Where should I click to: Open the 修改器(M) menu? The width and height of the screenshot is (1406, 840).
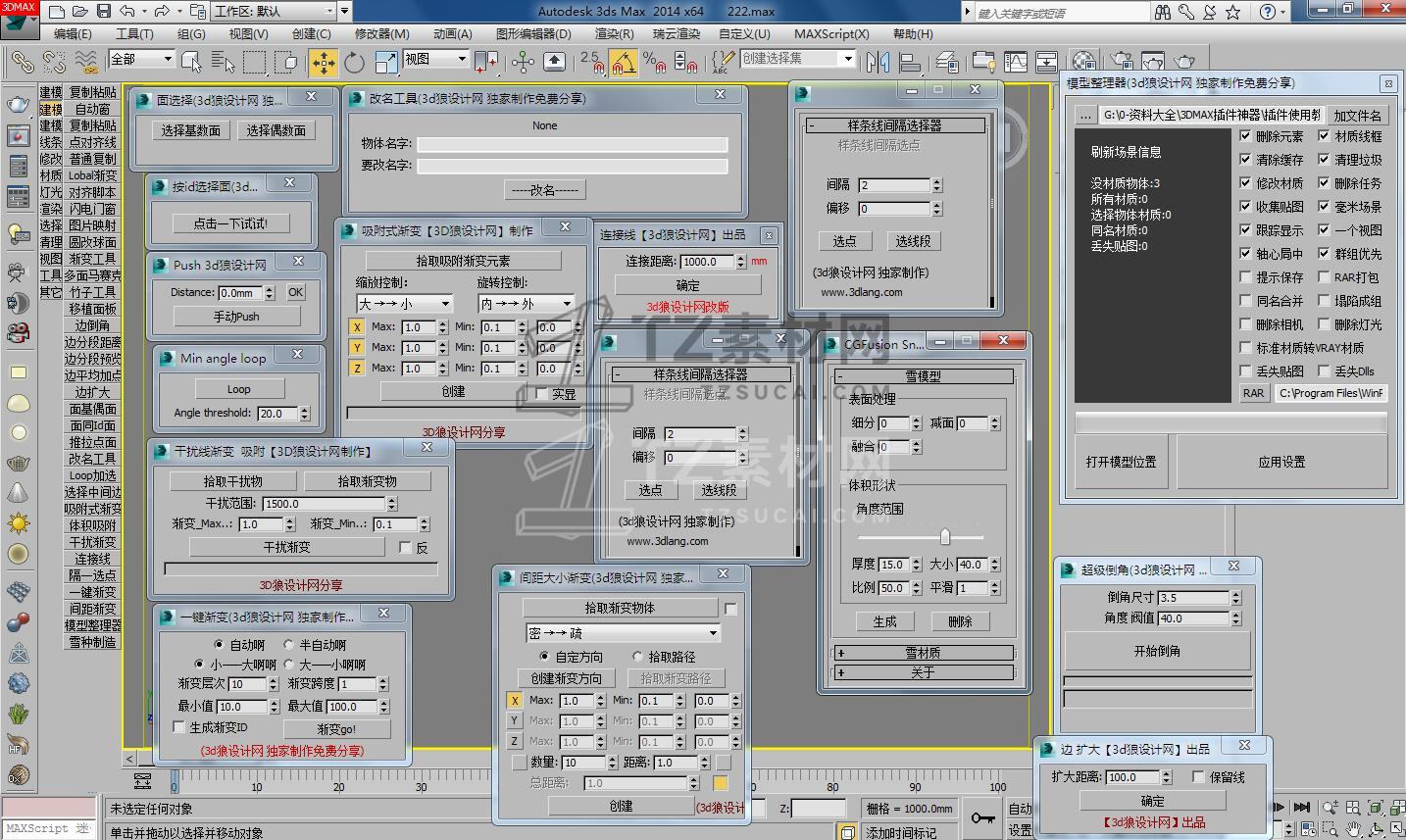(x=381, y=33)
